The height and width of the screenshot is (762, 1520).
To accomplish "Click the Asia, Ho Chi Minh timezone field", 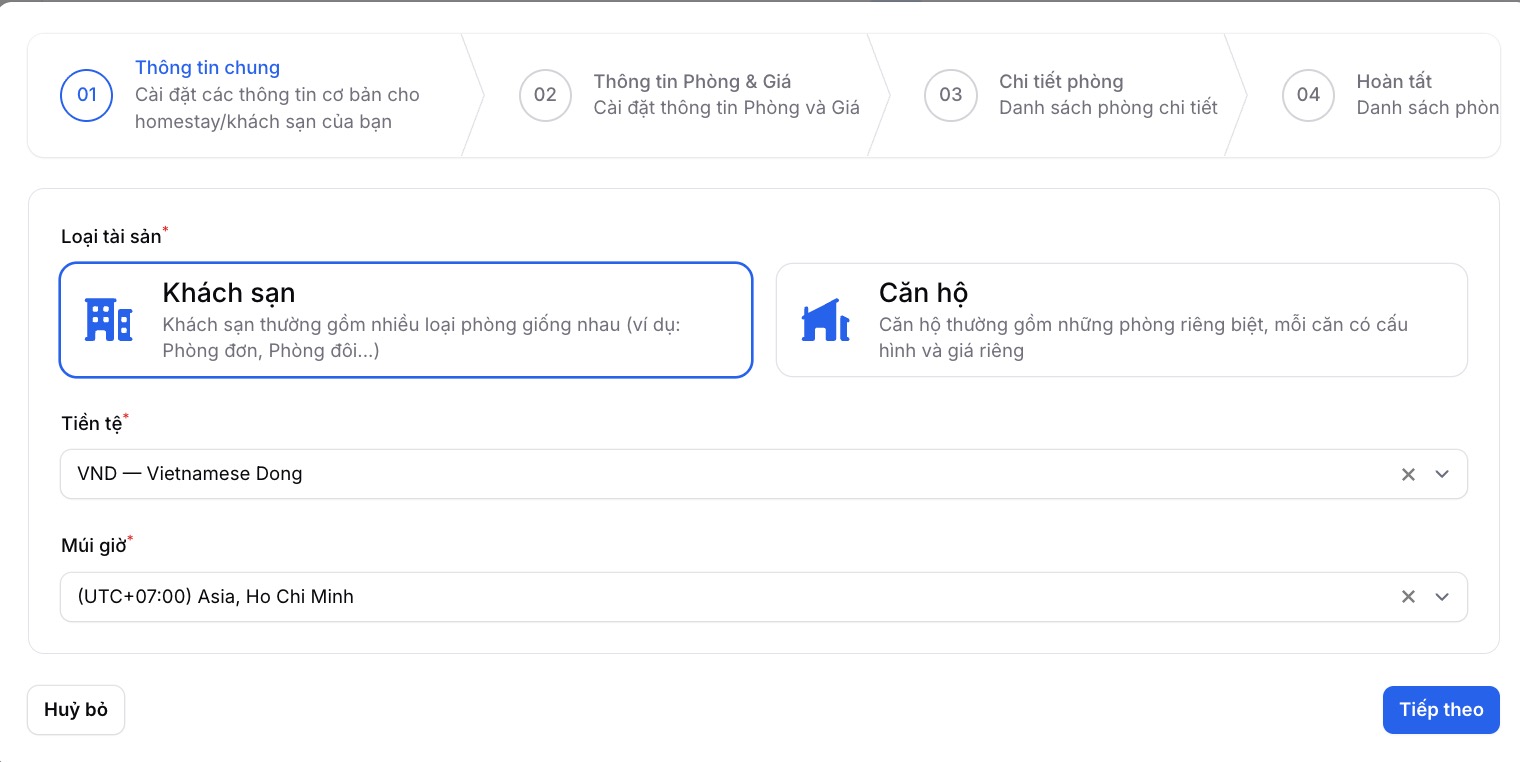I will pos(700,597).
